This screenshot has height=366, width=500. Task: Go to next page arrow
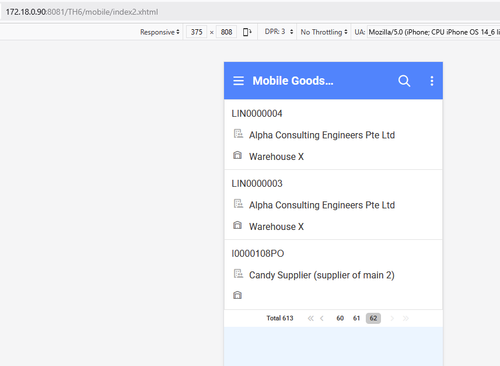(392, 318)
